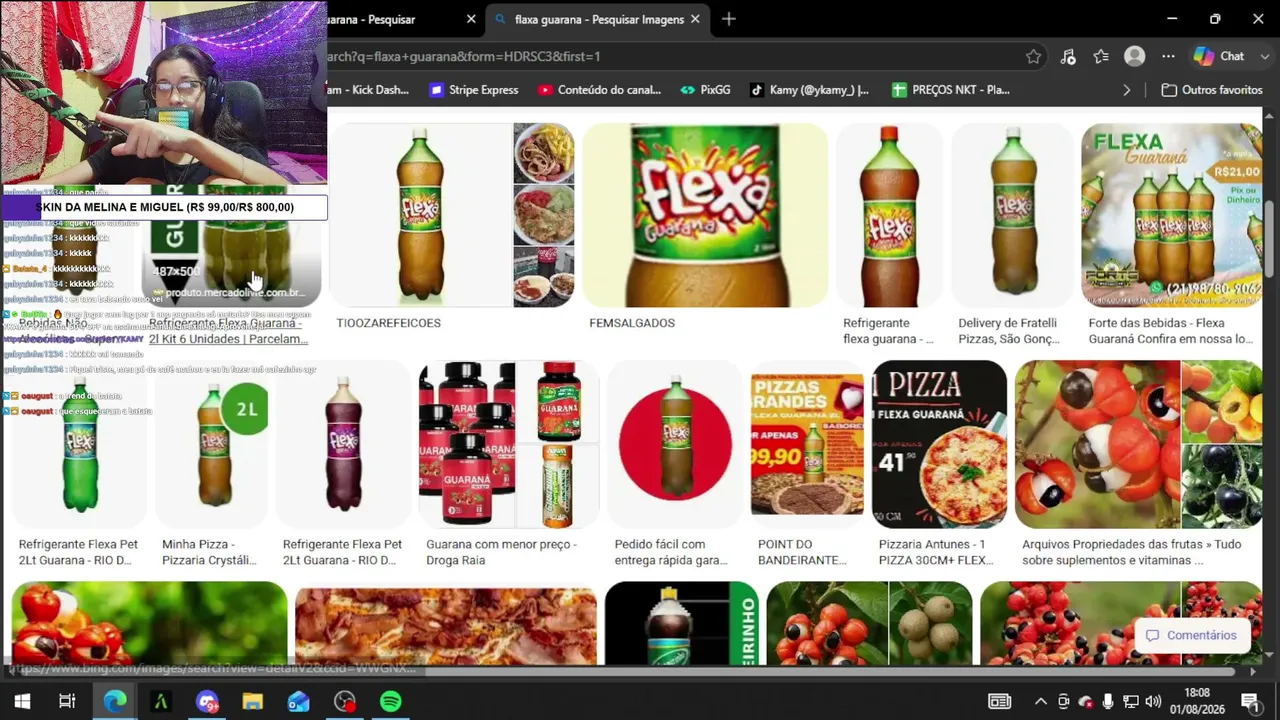Show hidden system tray icons
Image resolution: width=1280 pixels, height=720 pixels.
[x=1040, y=701]
